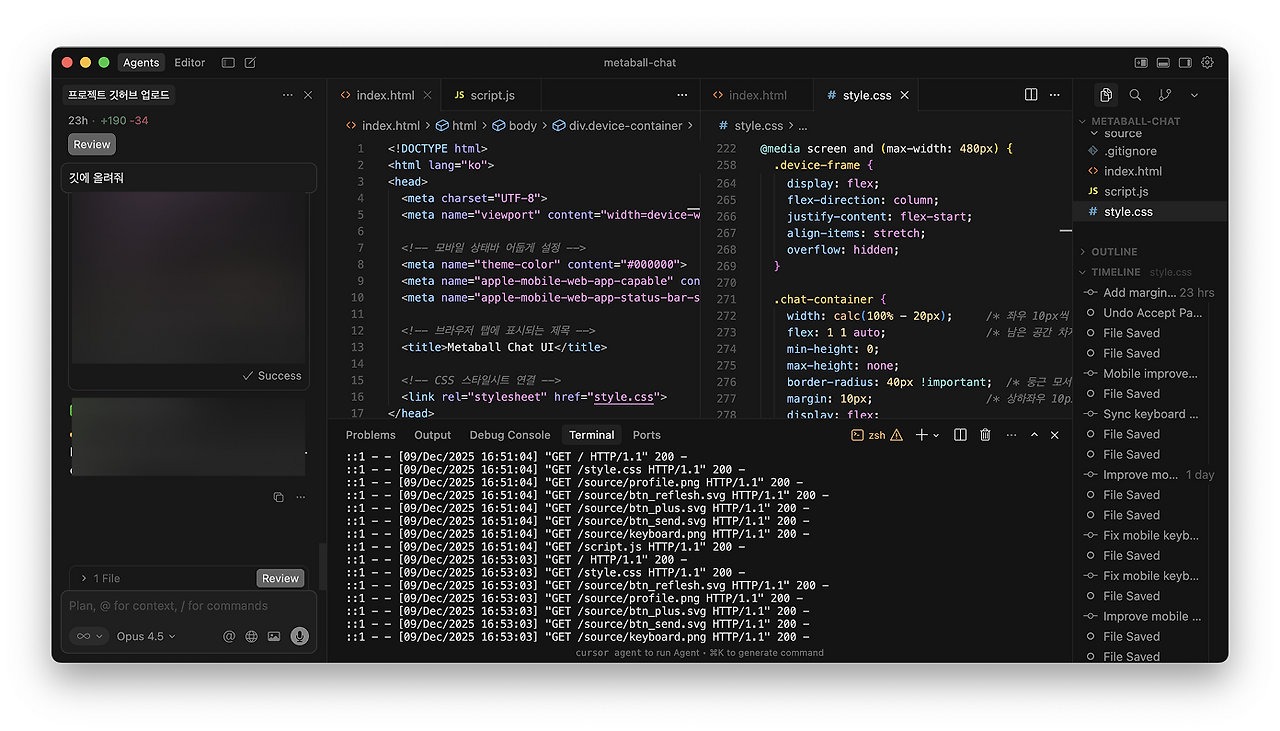Open the Debug Console tab

510,435
